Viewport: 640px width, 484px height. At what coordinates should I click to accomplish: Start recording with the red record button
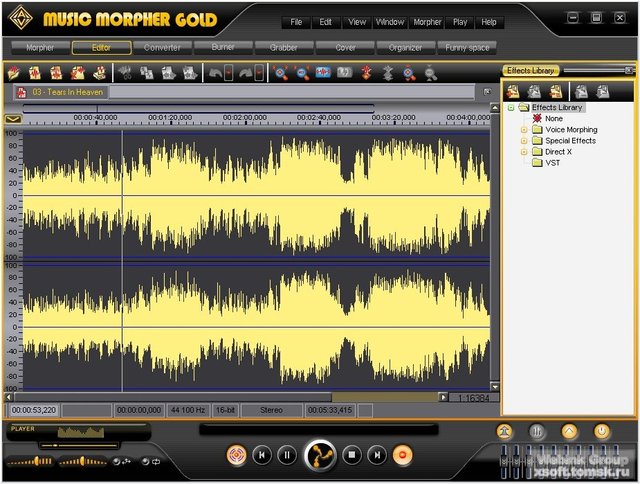[402, 455]
